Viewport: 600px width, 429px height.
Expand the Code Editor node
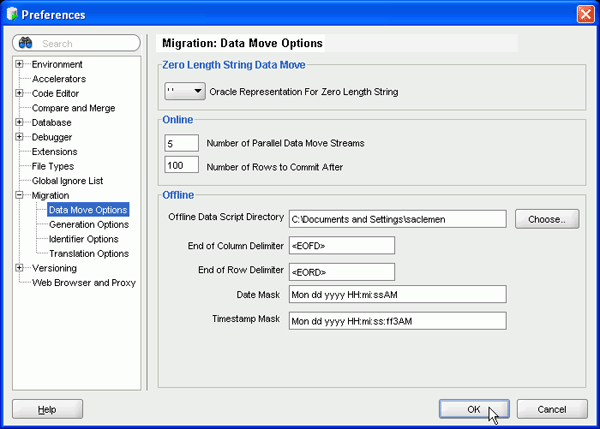coord(19,93)
